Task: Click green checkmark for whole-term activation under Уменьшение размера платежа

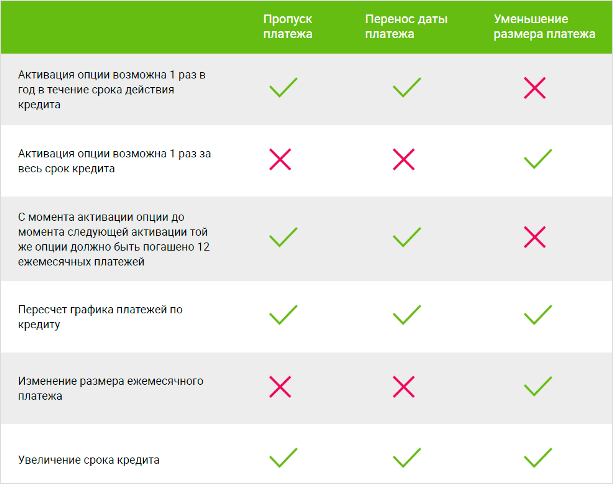Action: (x=538, y=158)
